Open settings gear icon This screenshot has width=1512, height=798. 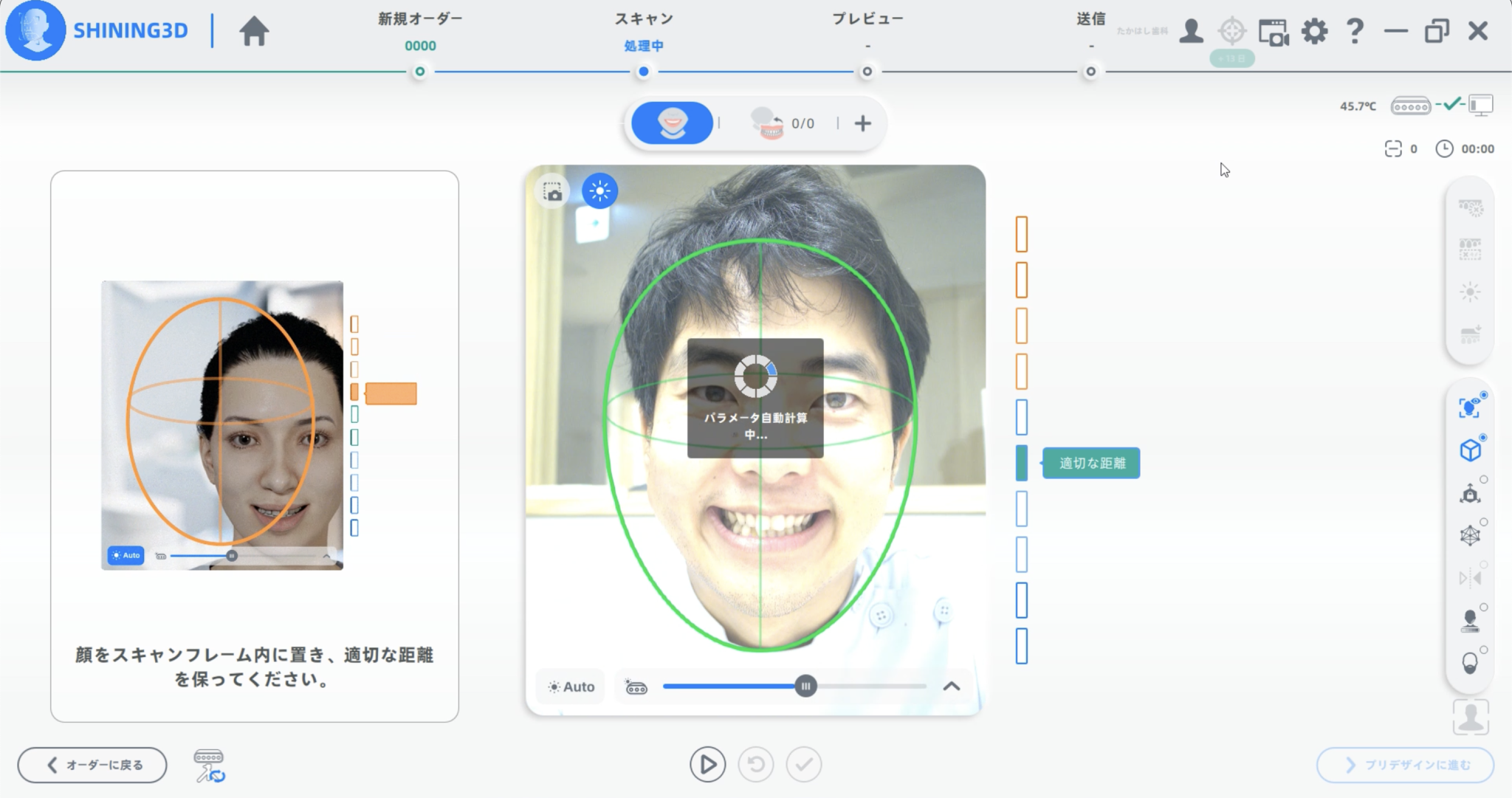pyautogui.click(x=1314, y=31)
